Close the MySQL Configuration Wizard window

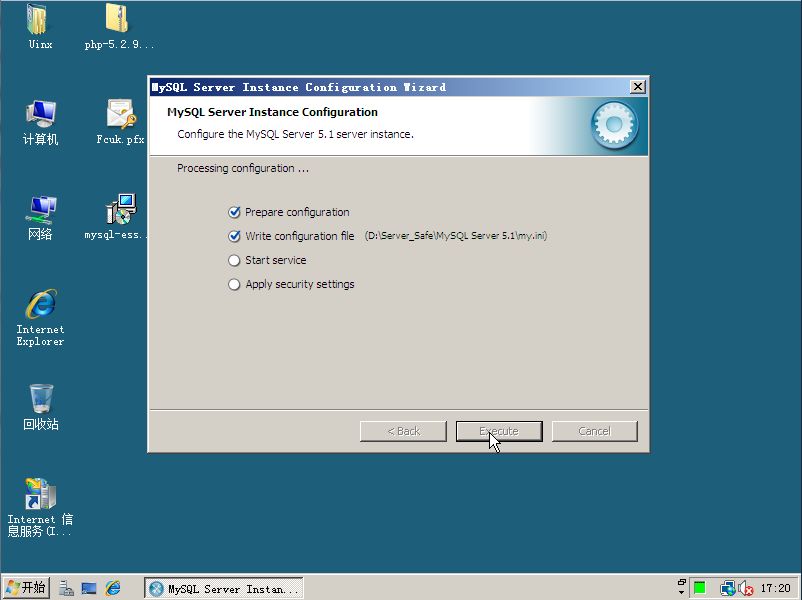637,87
